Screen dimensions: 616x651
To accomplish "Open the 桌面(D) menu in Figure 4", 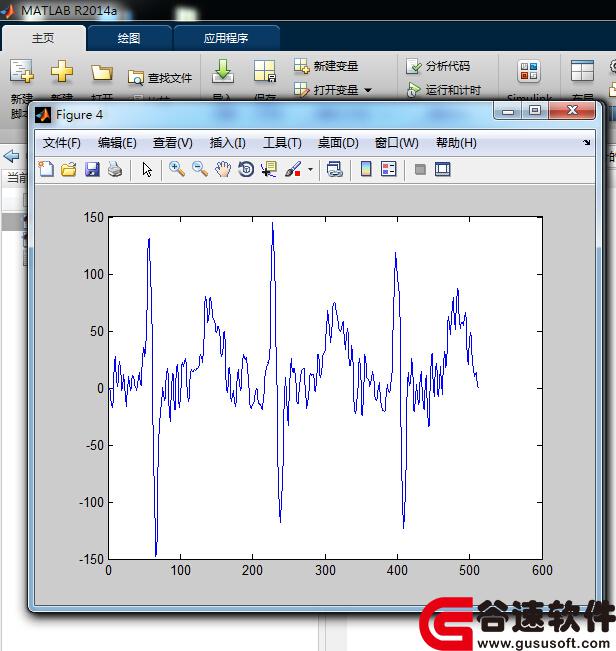I will click(338, 143).
